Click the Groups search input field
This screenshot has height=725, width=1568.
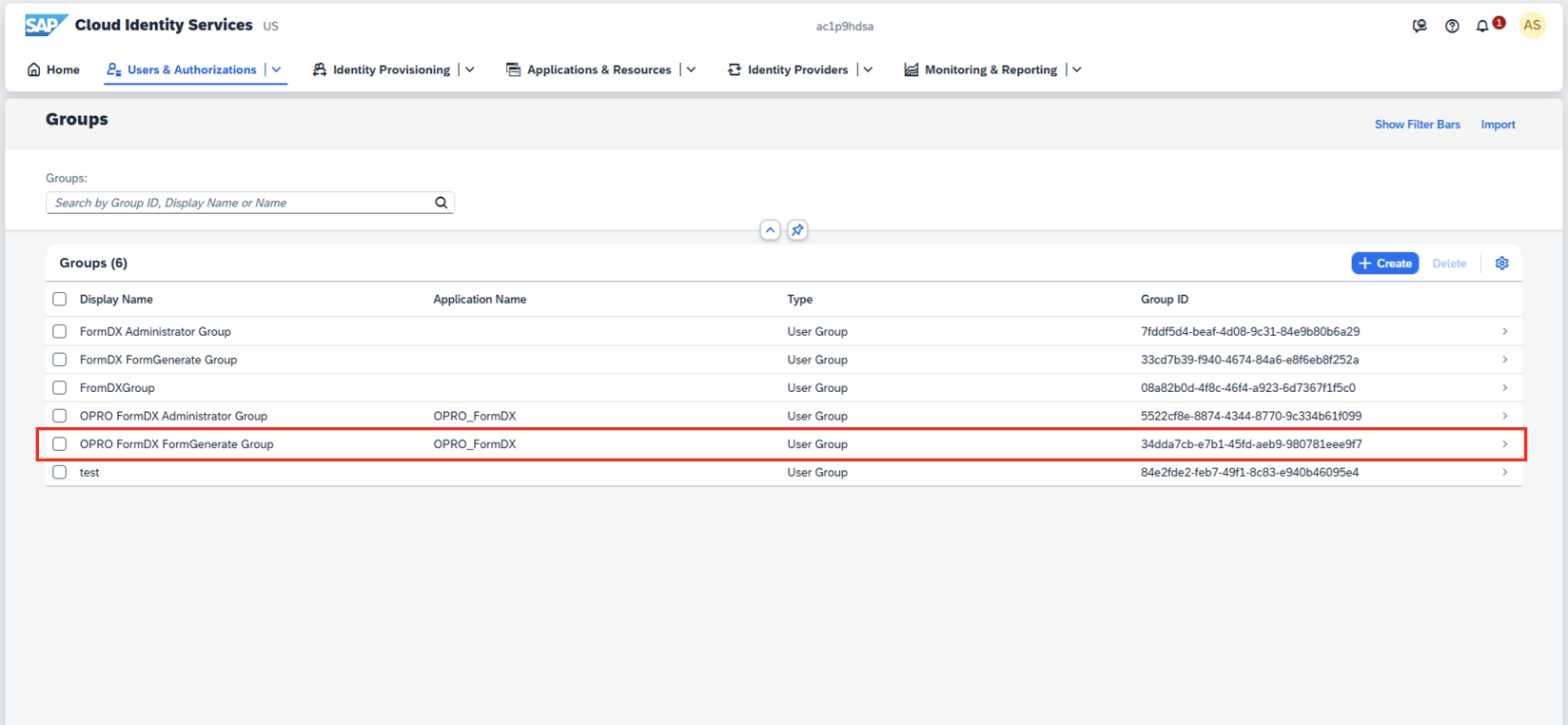(x=238, y=203)
